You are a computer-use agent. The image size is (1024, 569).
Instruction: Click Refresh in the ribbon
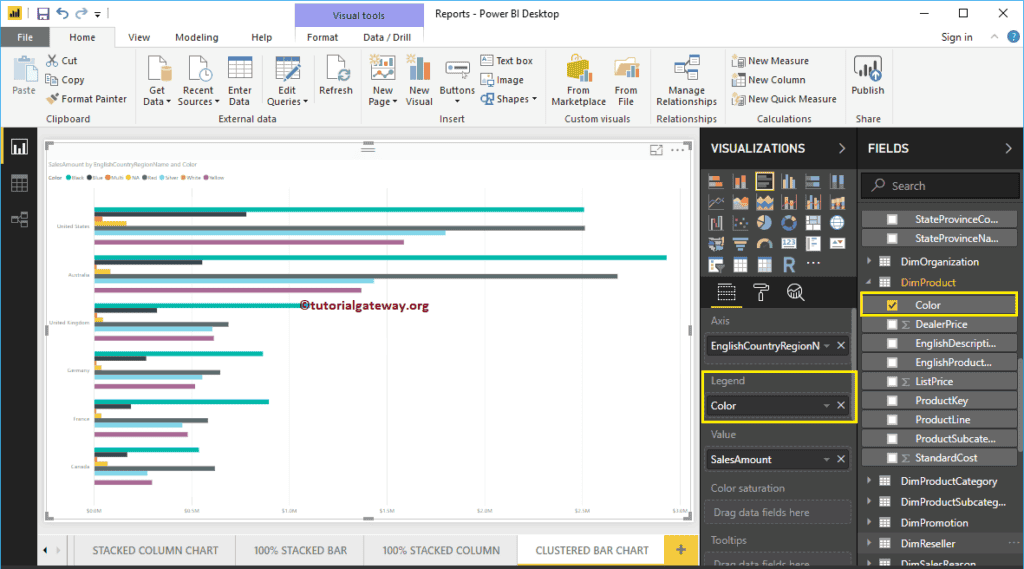tap(336, 76)
